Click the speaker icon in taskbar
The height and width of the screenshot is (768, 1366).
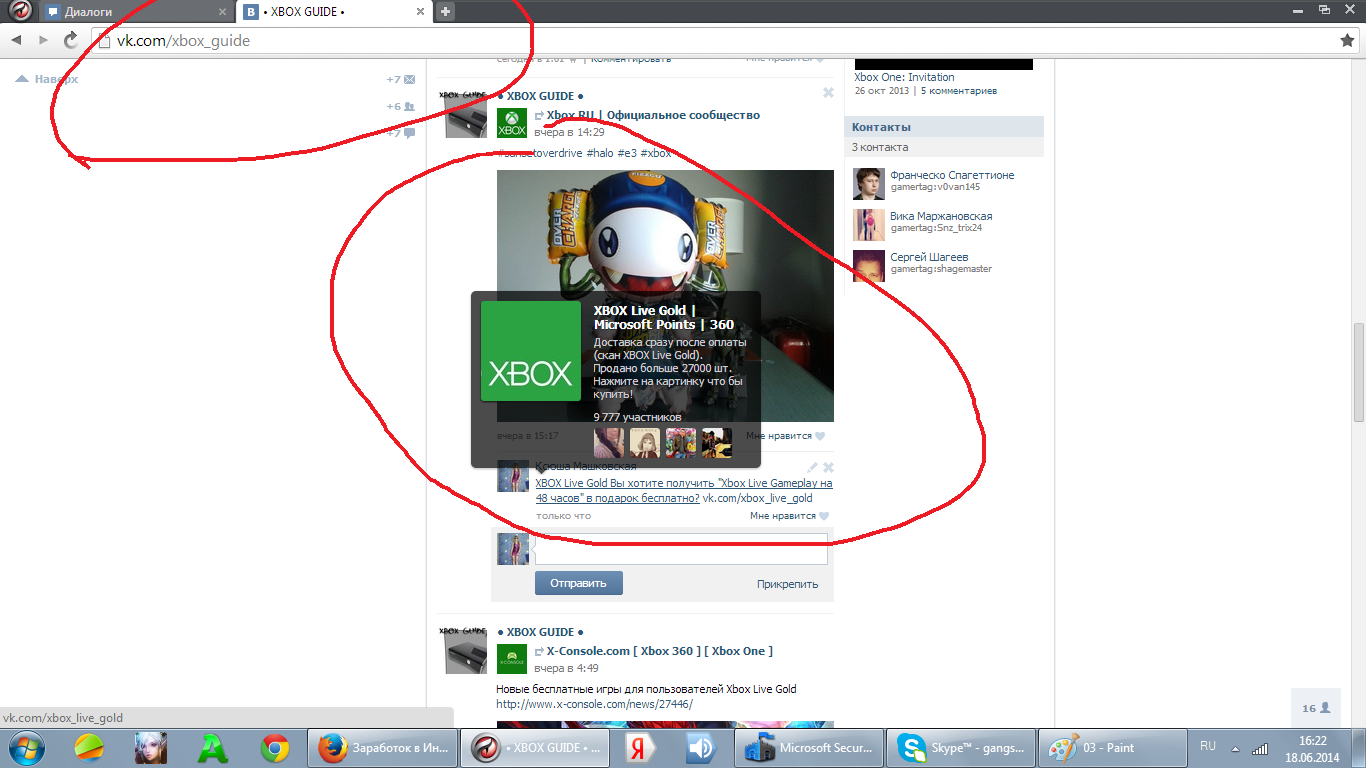[700, 747]
